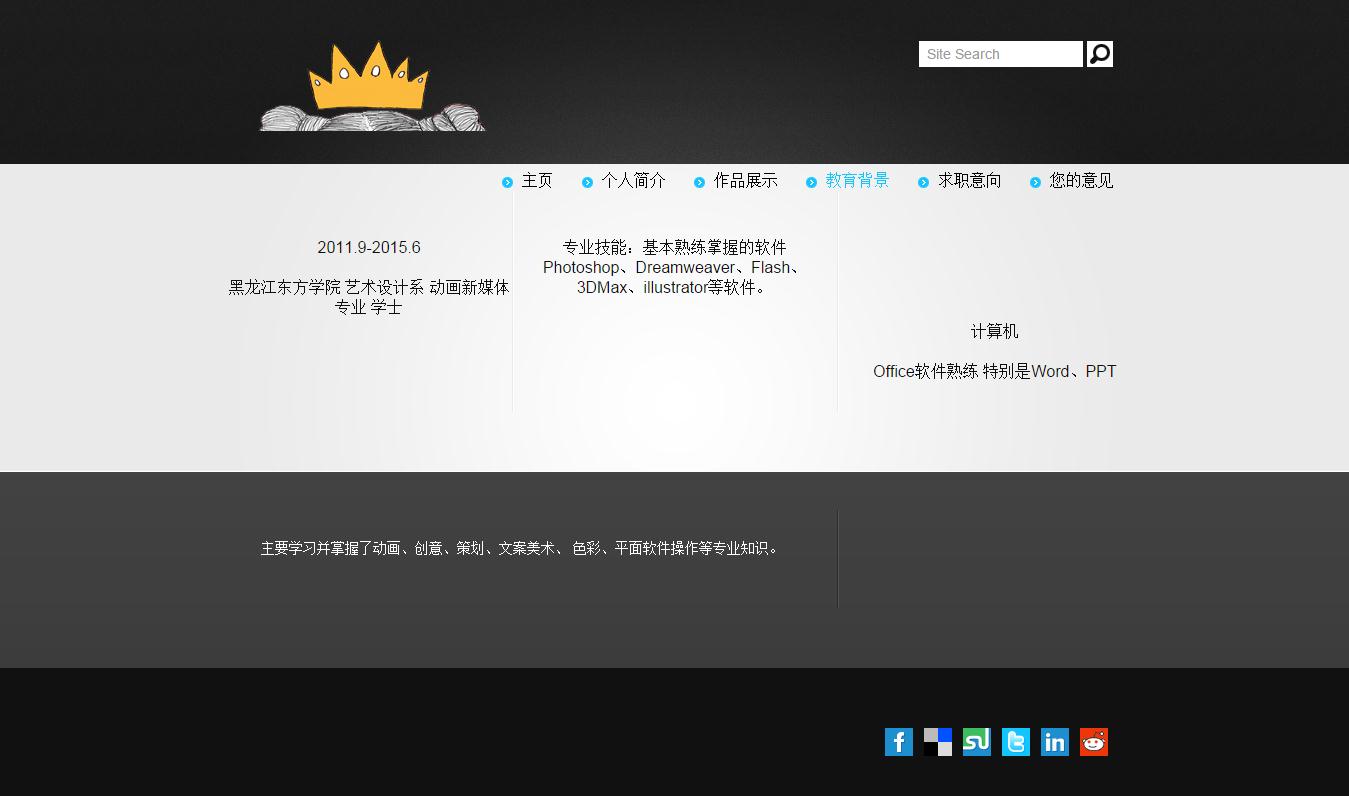Open the 个人简介 navigation item

coord(633,181)
